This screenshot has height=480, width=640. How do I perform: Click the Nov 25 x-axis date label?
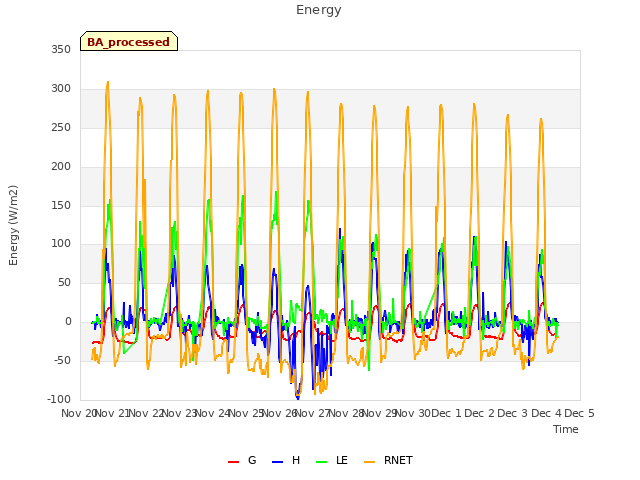click(x=246, y=413)
